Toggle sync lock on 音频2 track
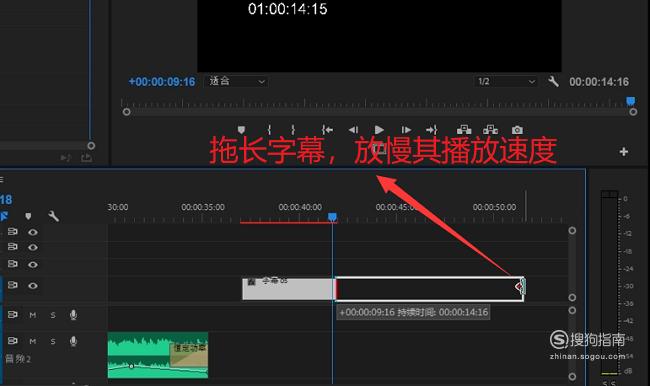The image size is (650, 386). pyautogui.click(x=13, y=341)
